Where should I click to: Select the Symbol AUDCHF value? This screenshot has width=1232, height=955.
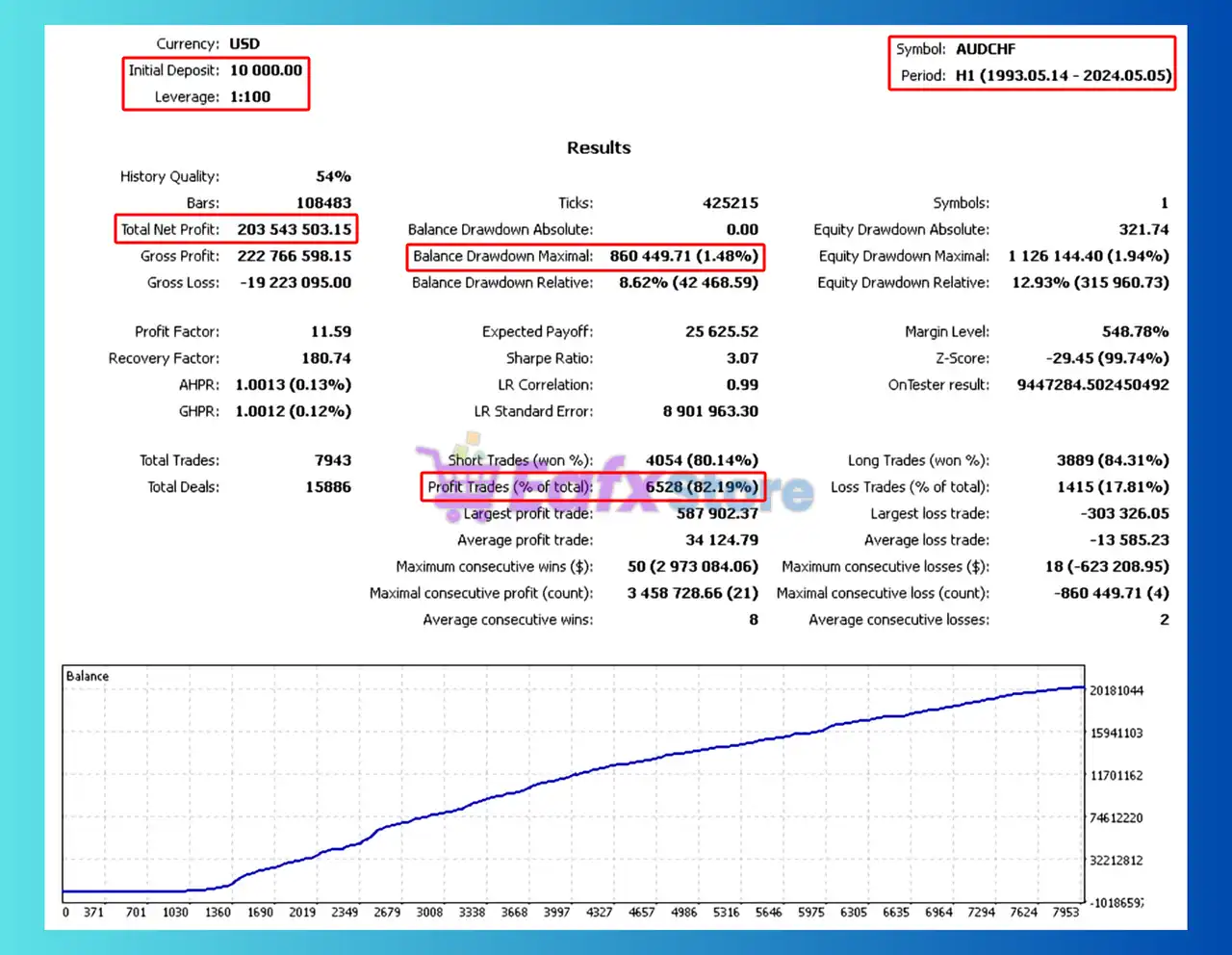[986, 49]
